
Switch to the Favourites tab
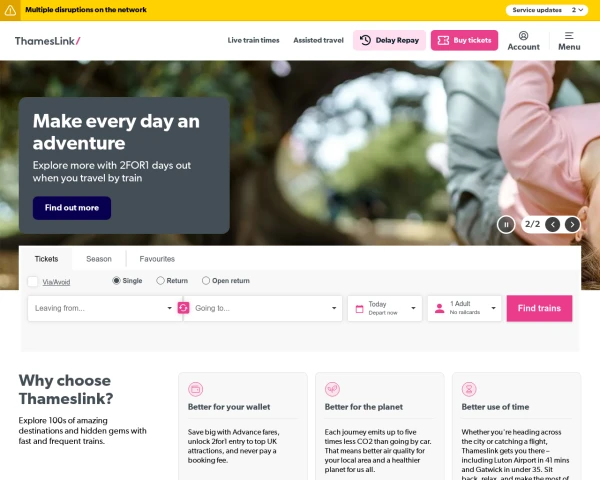(x=157, y=259)
